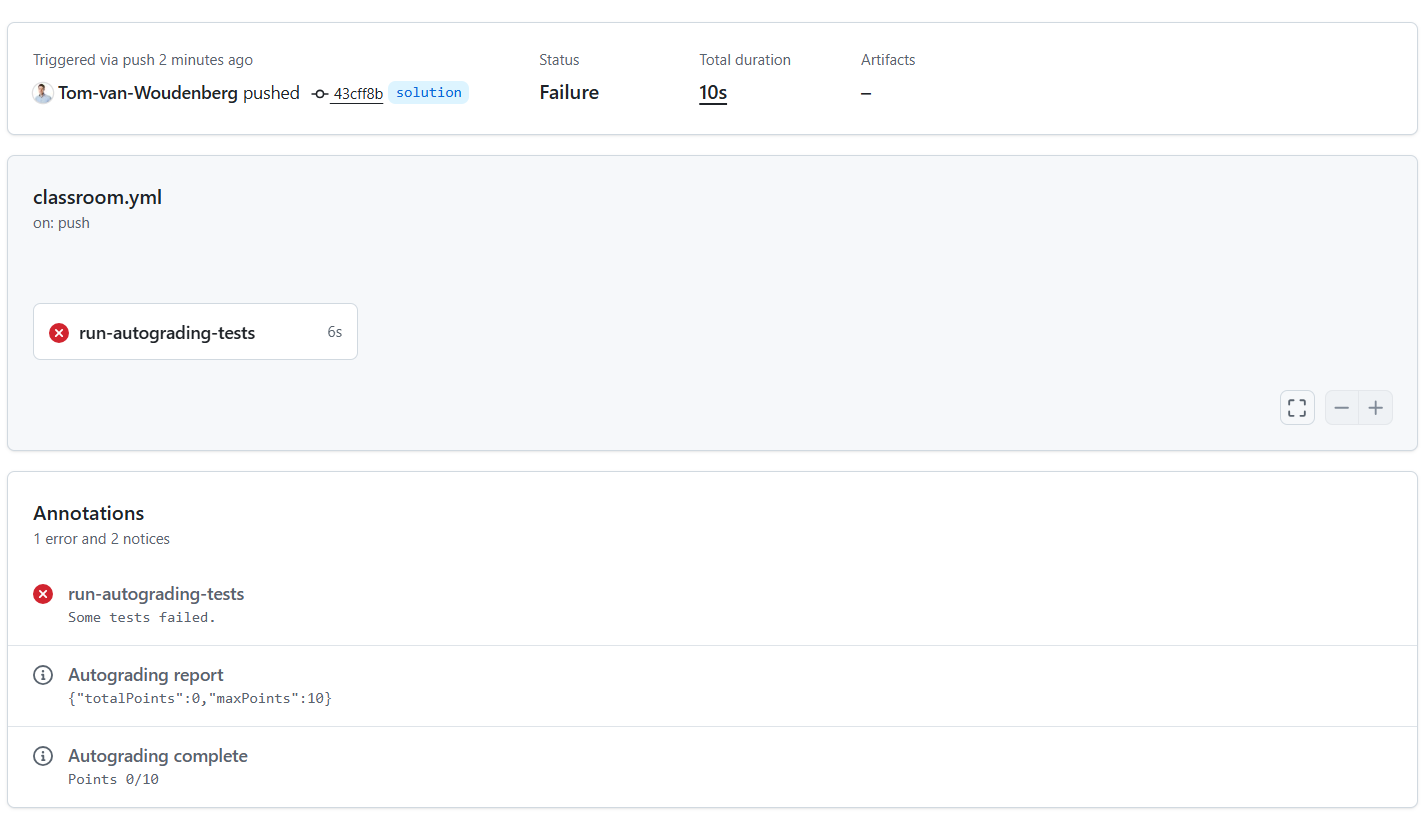1427x819 pixels.
Task: Click the Total duration label
Action: pos(745,60)
